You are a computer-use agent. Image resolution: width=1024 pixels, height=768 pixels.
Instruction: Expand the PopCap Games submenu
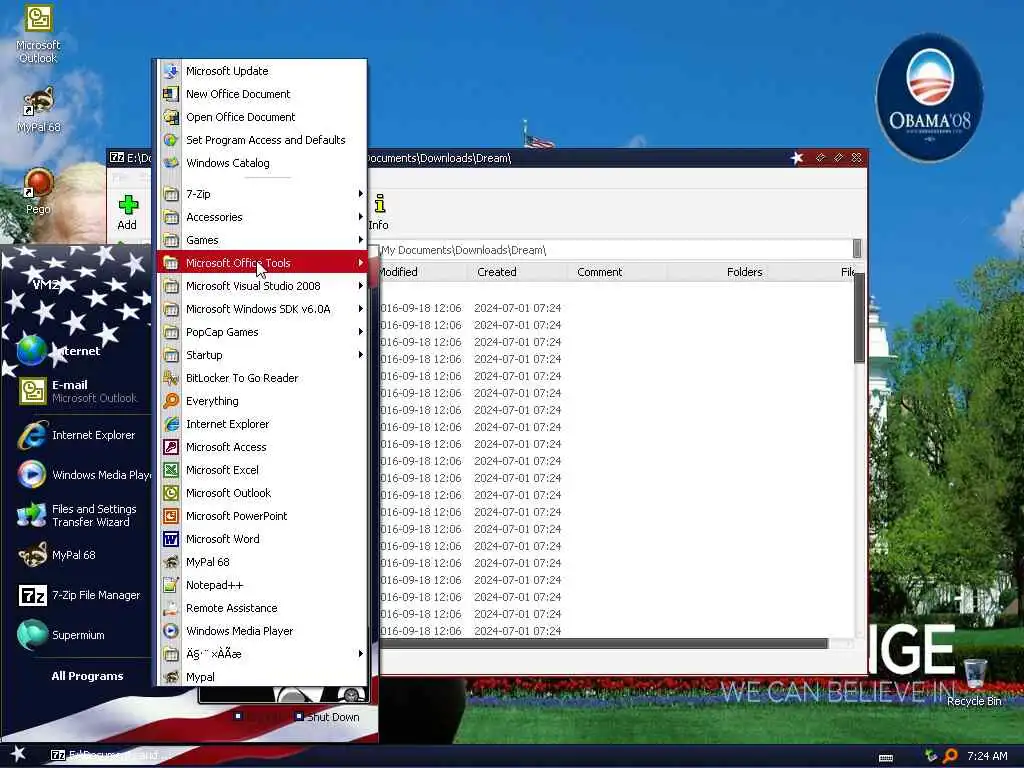[x=261, y=332]
